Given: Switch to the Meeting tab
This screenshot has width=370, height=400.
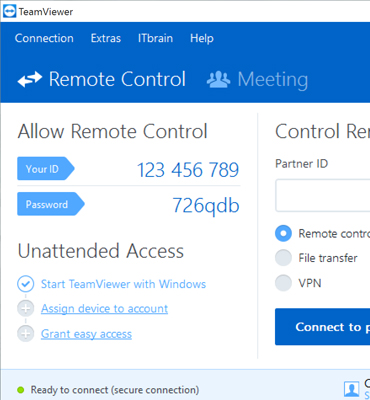Looking at the screenshot, I should (x=257, y=80).
